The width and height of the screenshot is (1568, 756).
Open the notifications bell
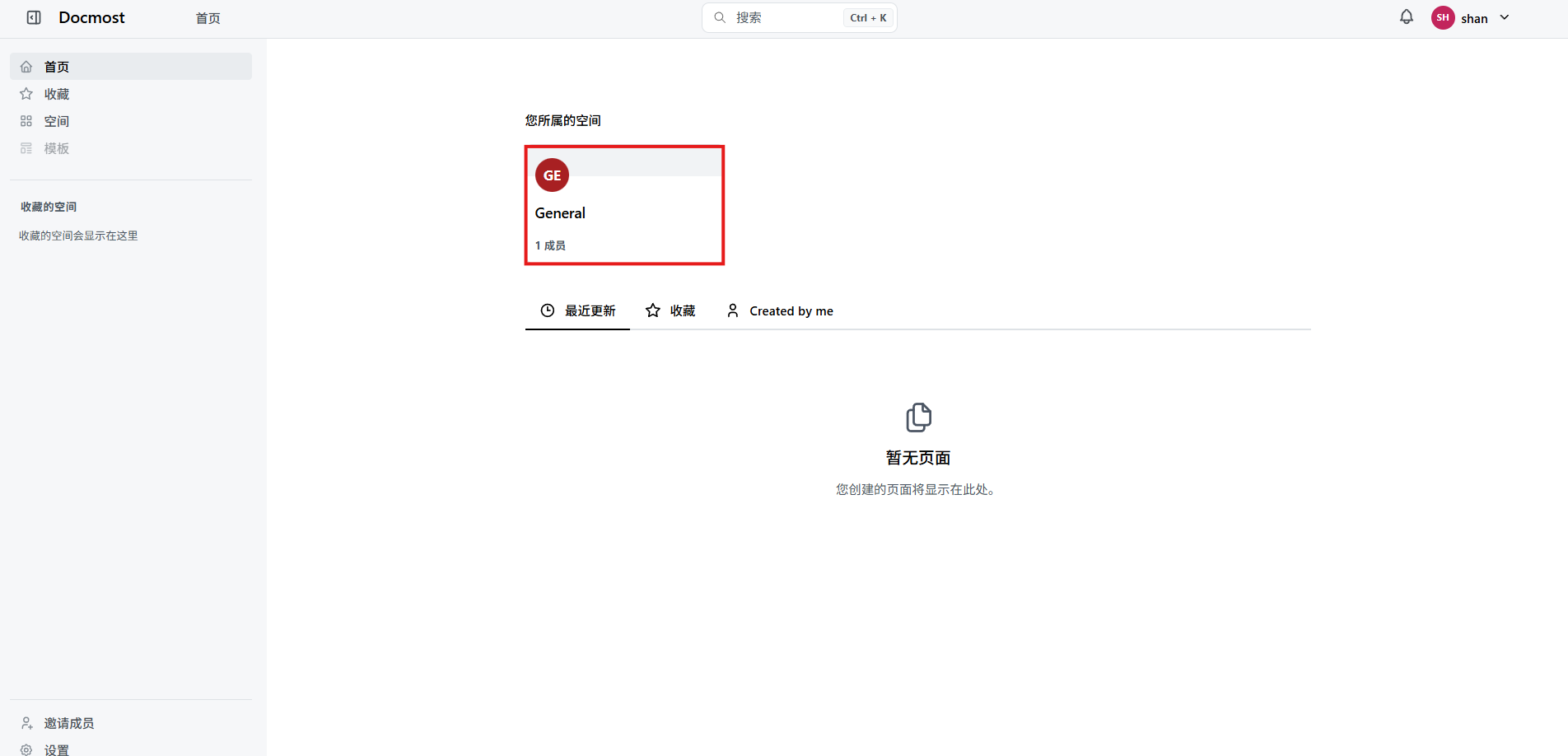click(1407, 16)
